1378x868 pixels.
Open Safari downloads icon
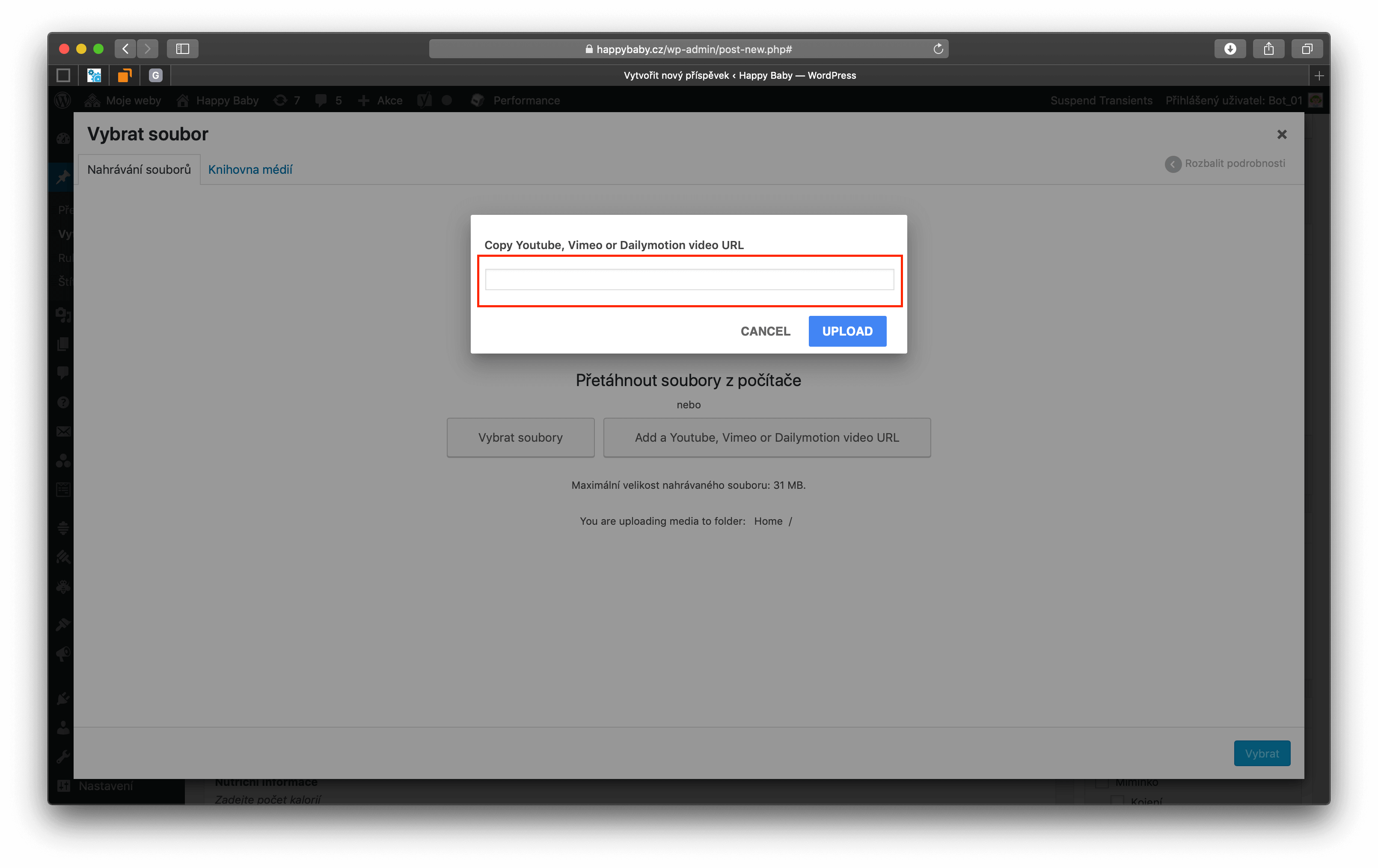(x=1230, y=49)
